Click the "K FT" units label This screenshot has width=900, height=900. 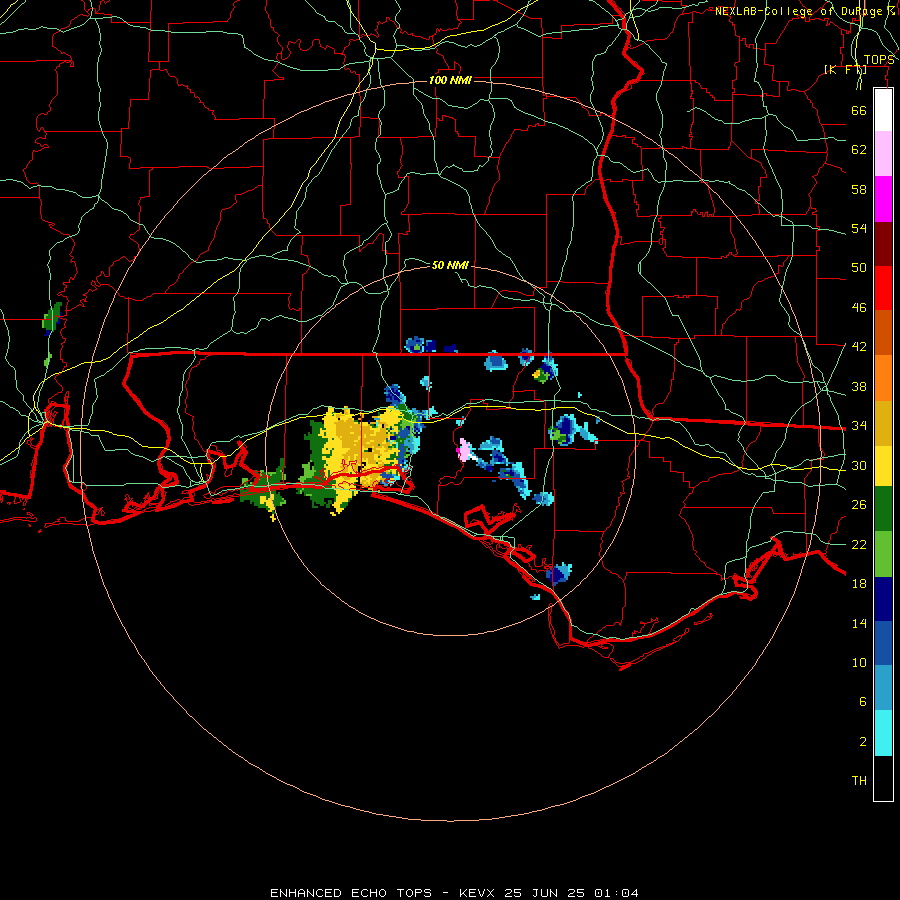pos(845,69)
